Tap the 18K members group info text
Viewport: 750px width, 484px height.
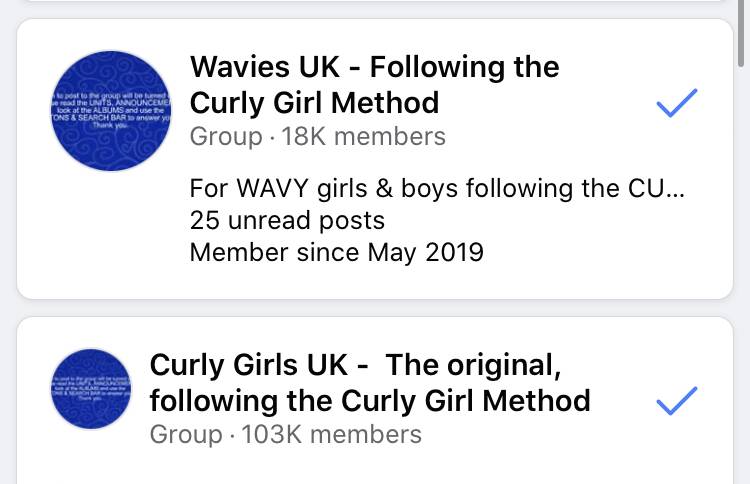click(x=318, y=137)
